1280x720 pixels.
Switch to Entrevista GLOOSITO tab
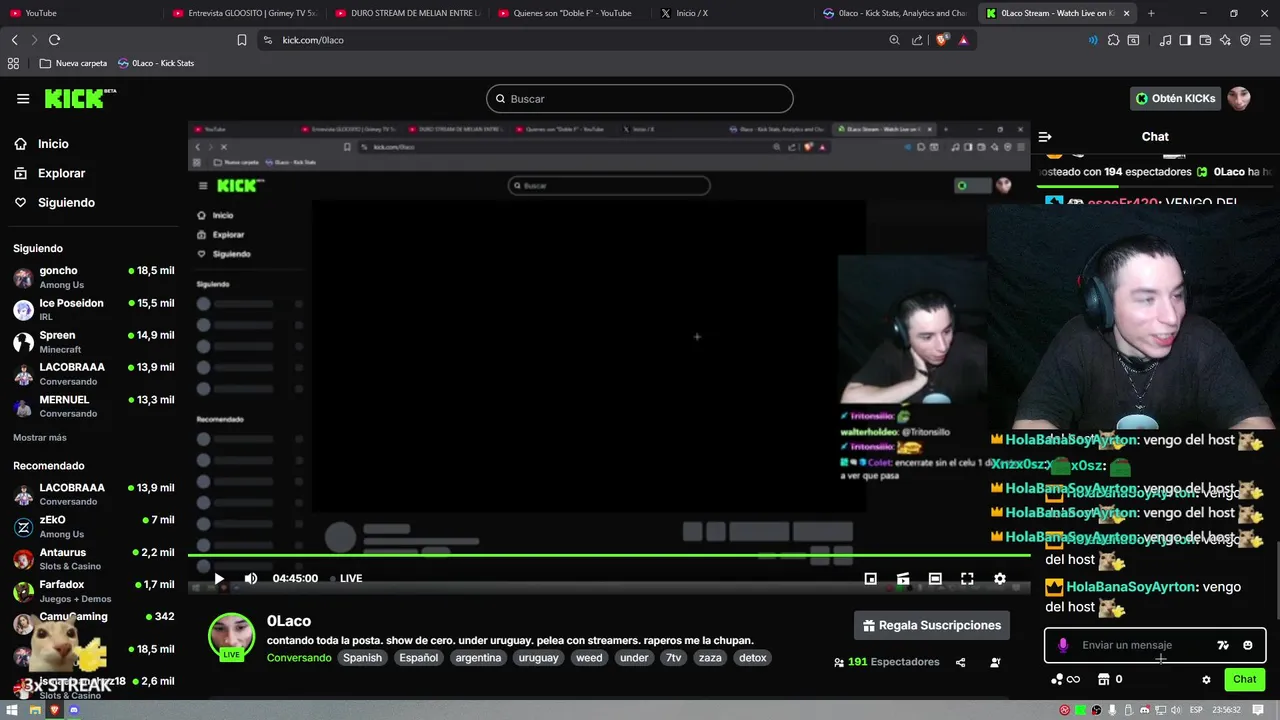click(x=245, y=13)
